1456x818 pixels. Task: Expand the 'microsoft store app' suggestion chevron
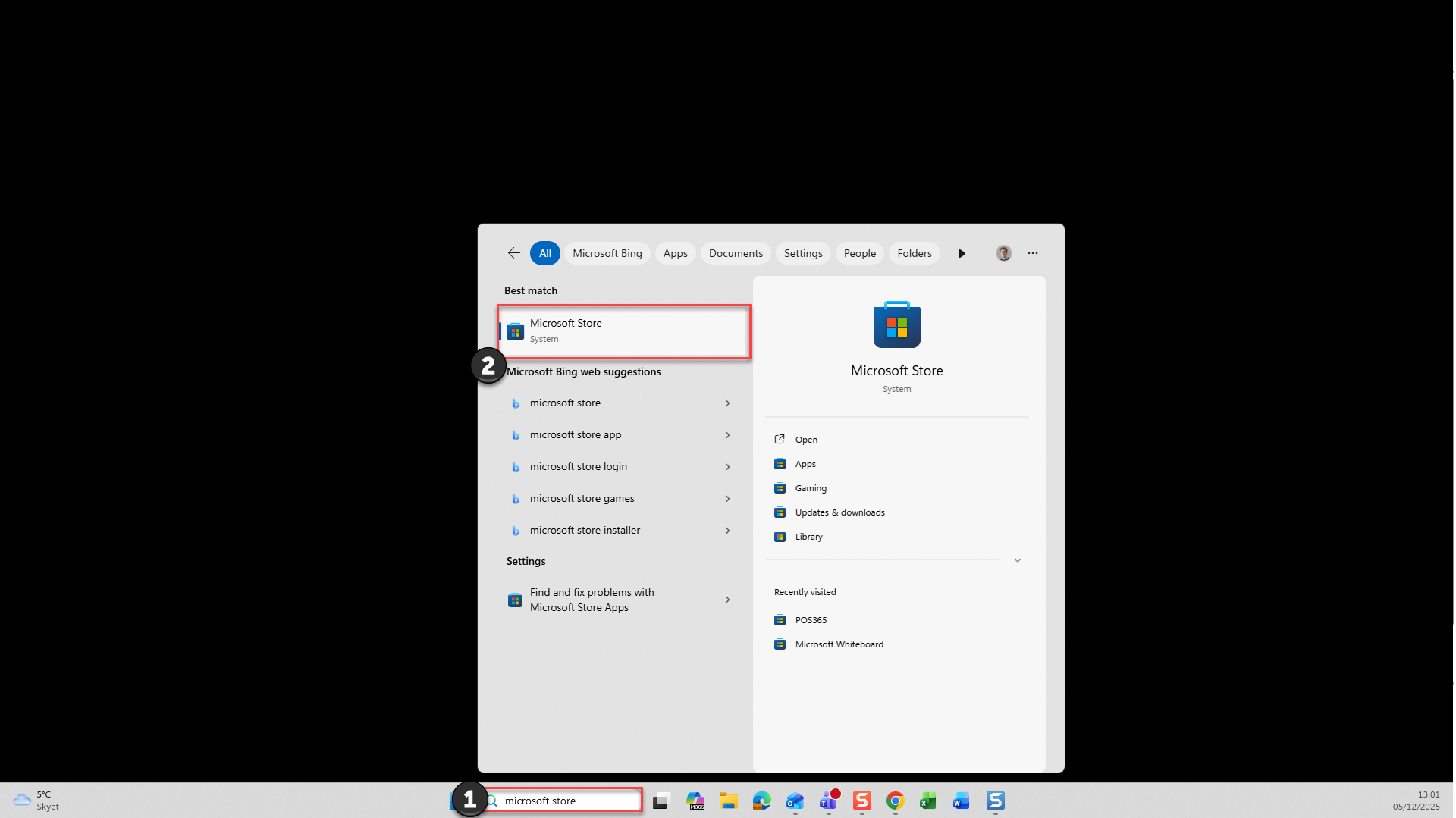tap(727, 435)
